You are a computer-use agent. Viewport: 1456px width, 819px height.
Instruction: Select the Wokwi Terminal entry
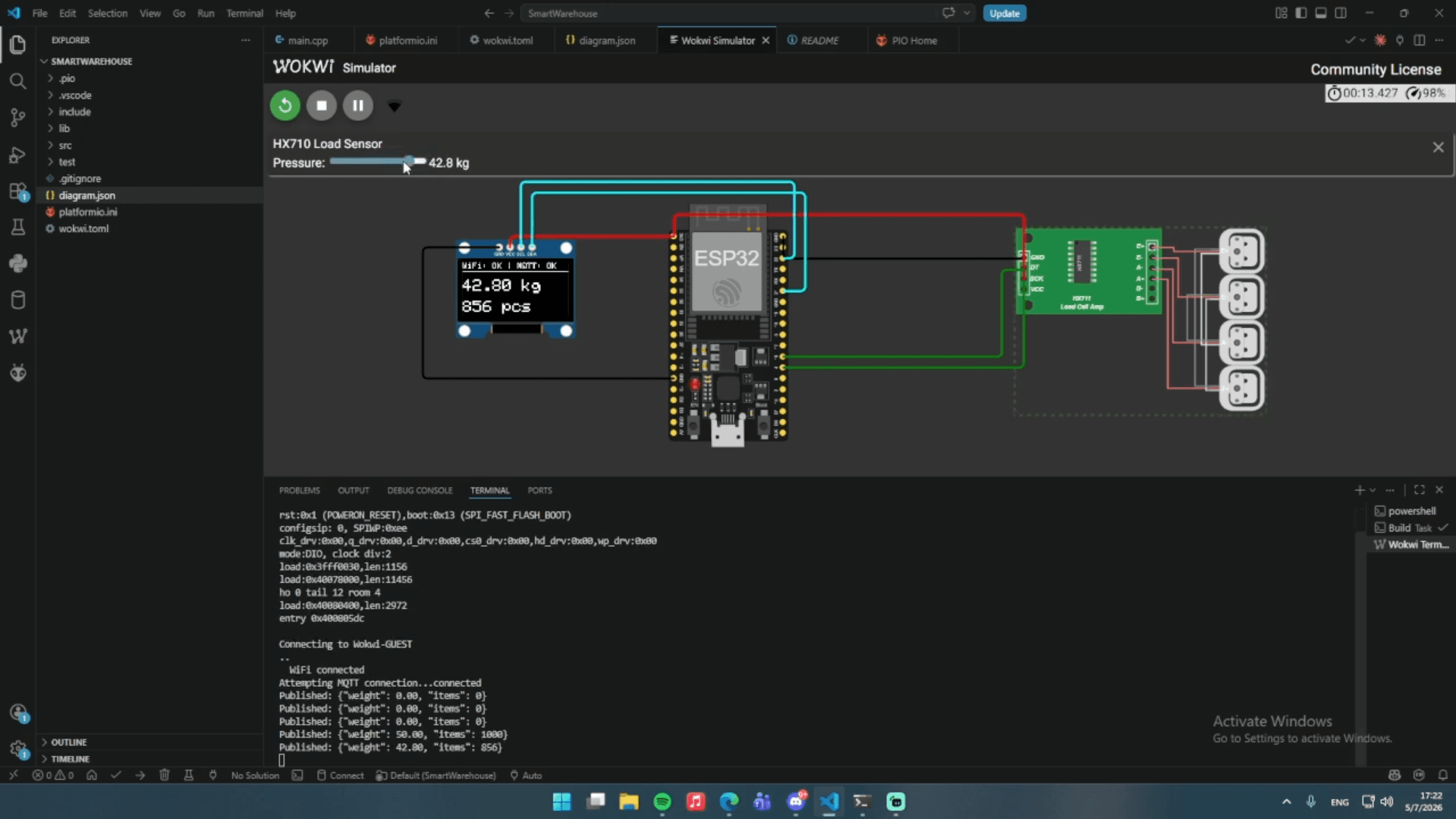(1410, 544)
